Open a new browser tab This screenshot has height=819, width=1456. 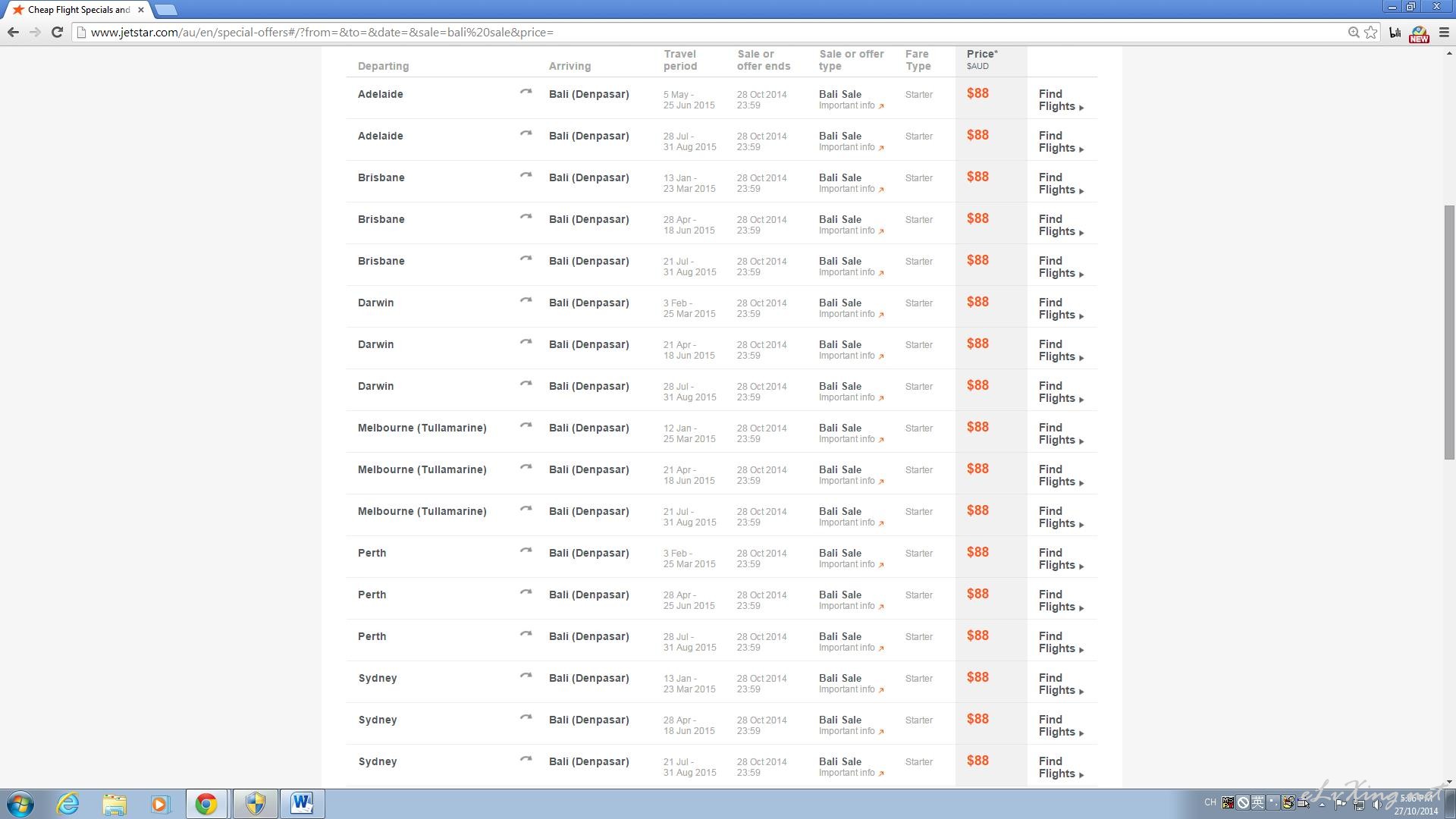pyautogui.click(x=165, y=10)
